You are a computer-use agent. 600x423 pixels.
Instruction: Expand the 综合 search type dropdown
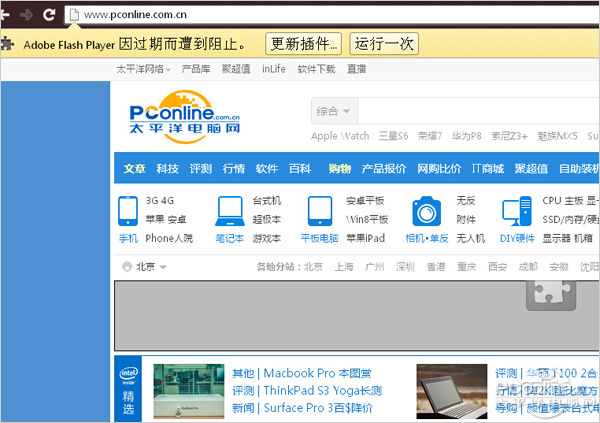(334, 111)
